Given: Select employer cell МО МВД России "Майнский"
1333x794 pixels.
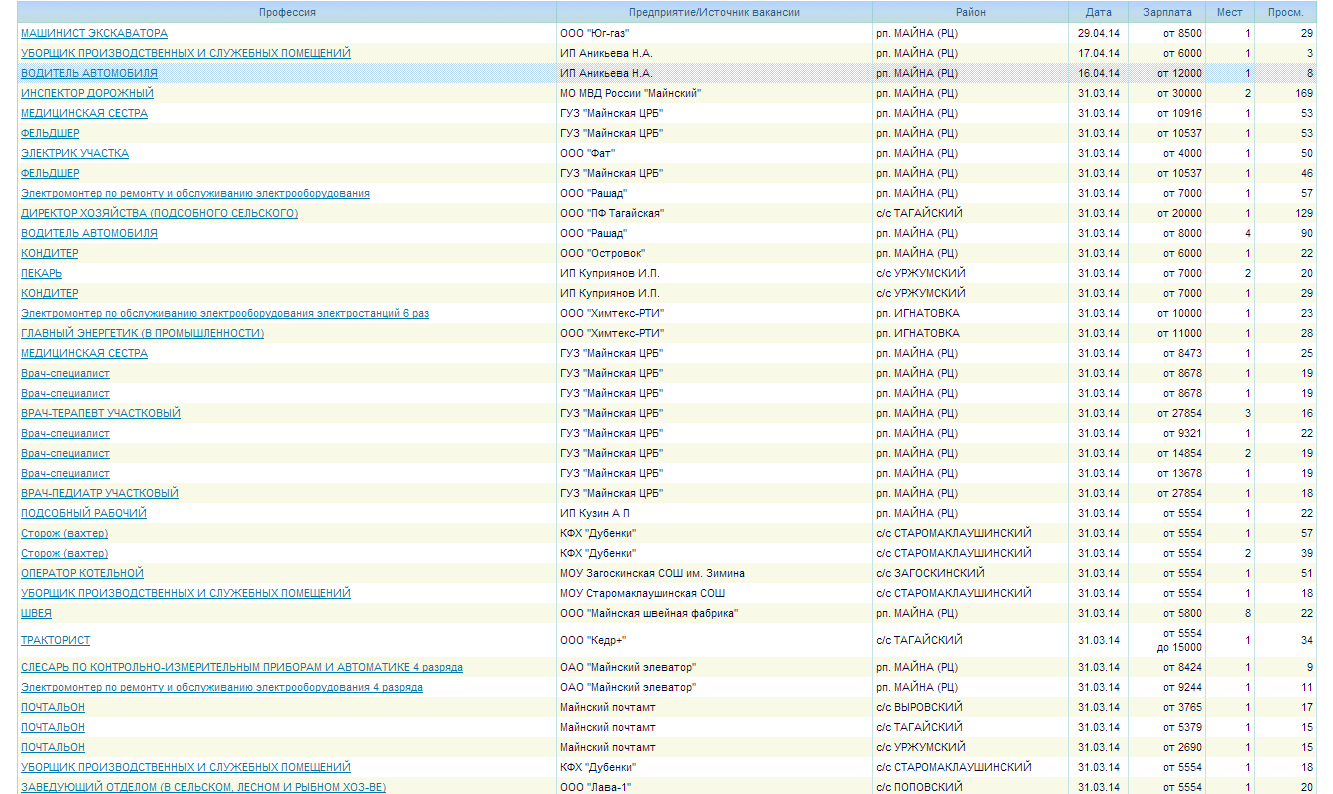Looking at the screenshot, I should pos(714,93).
